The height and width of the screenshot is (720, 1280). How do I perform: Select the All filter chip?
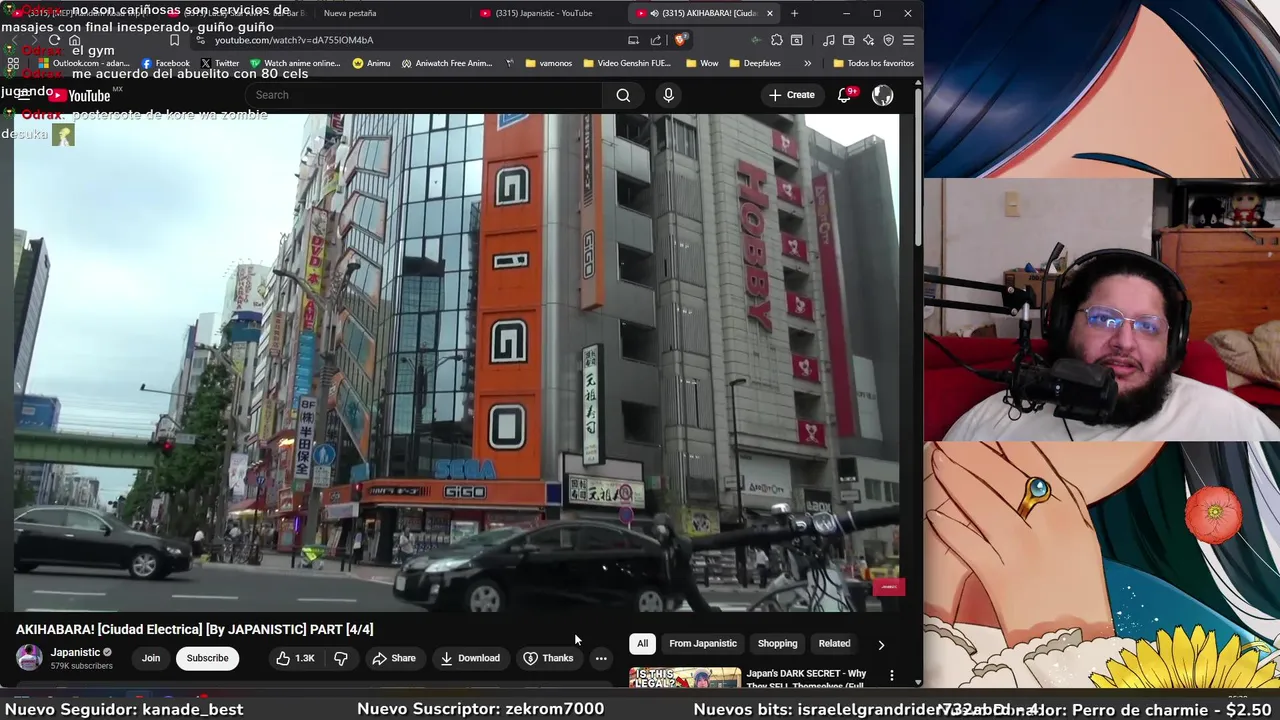[x=642, y=644]
